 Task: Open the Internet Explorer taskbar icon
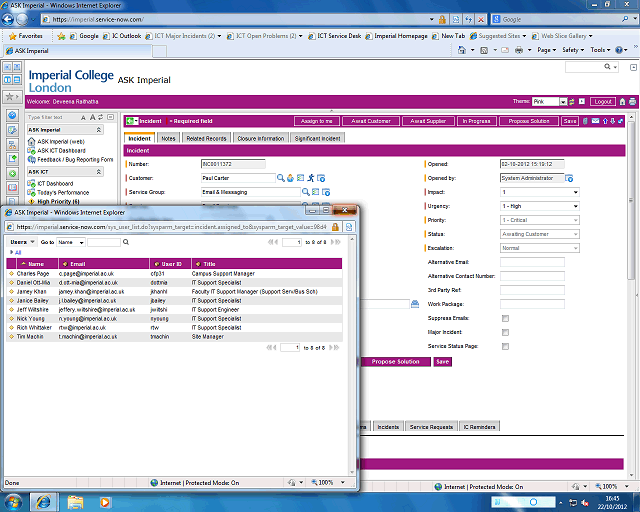(45, 500)
